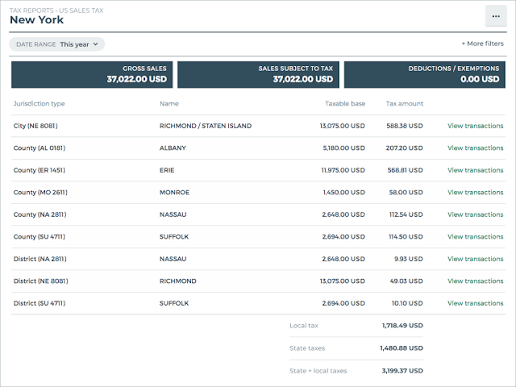Image resolution: width=516 pixels, height=387 pixels.
Task: View transactions for Erie county
Action: [x=475, y=170]
